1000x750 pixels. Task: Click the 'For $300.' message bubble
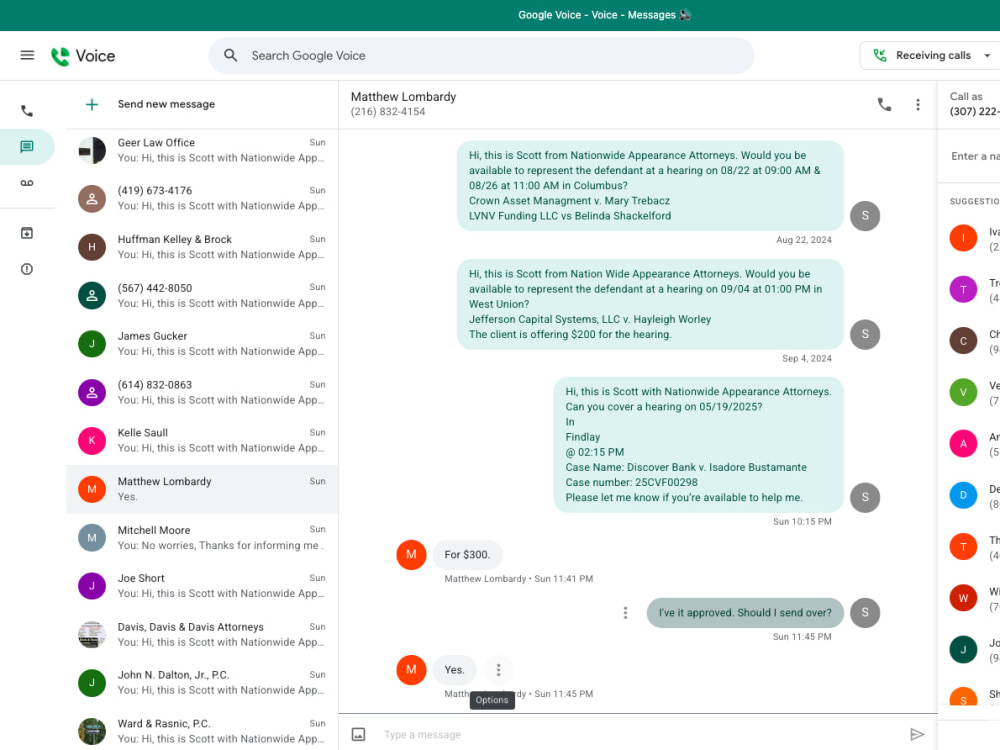pos(467,555)
